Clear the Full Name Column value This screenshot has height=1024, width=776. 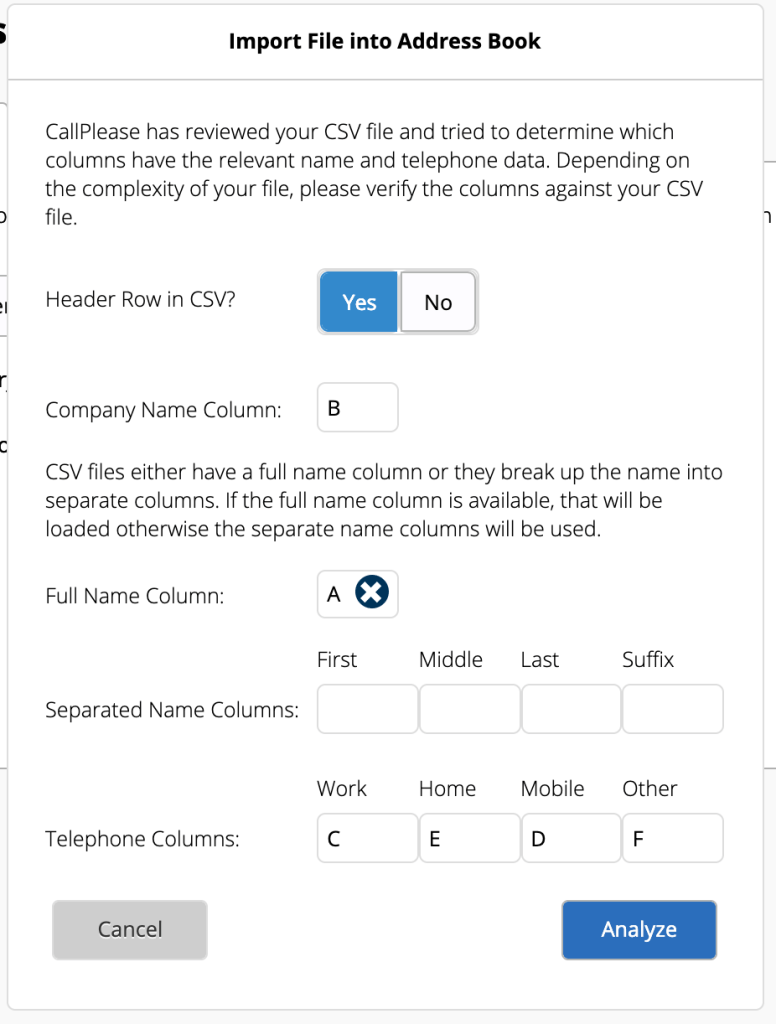(x=372, y=594)
